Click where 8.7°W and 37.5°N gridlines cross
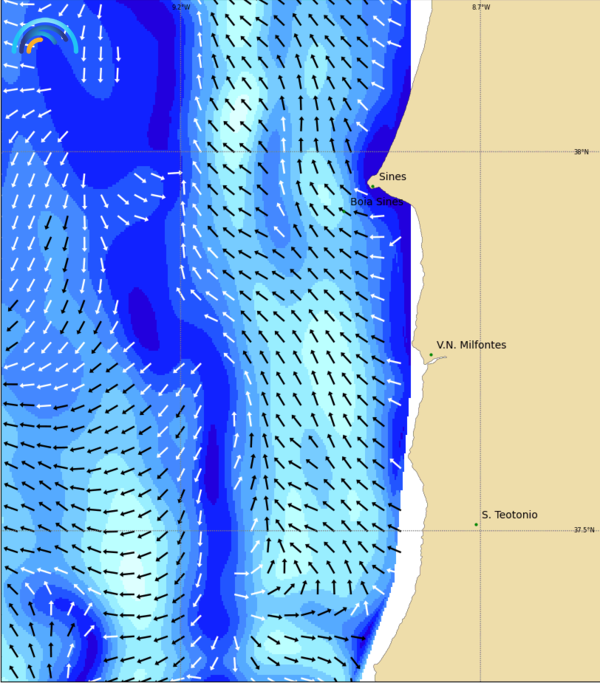Viewport: 600px width, 683px height. (480, 531)
